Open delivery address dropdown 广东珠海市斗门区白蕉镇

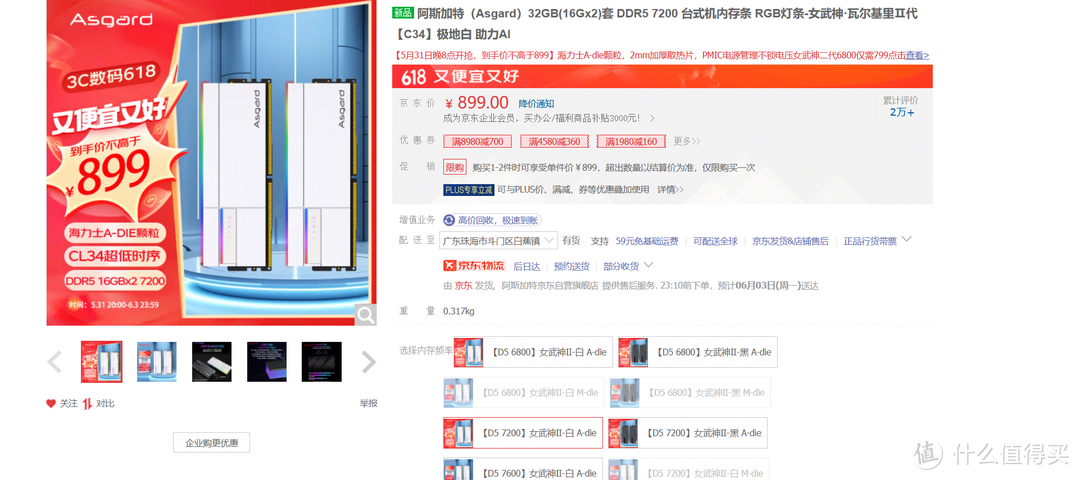[498, 240]
